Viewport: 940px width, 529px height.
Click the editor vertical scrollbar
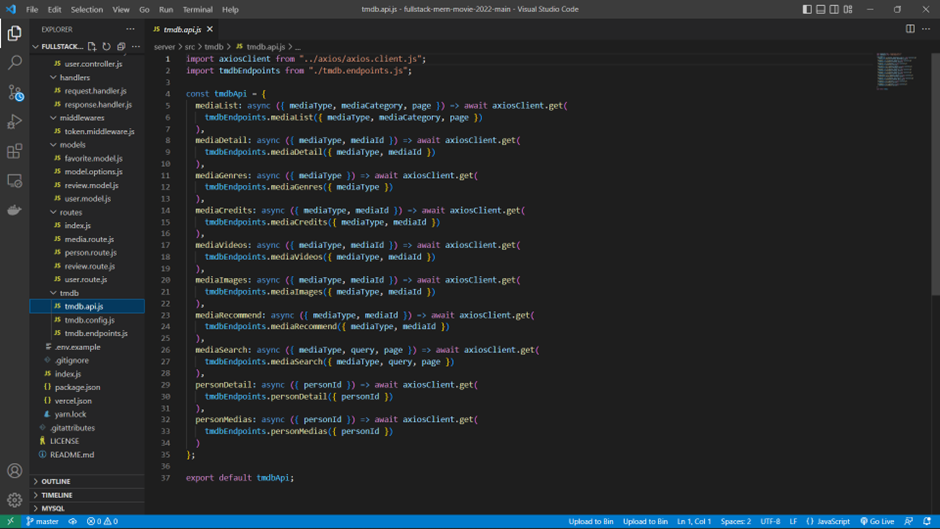pyautogui.click(x=935, y=174)
